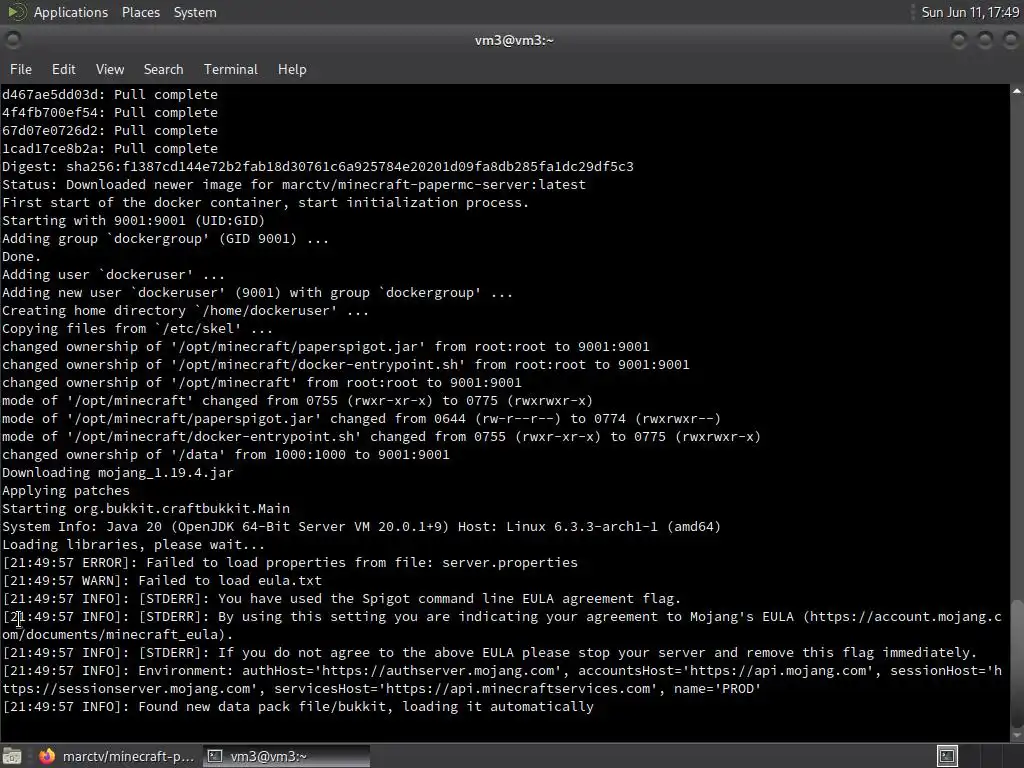This screenshot has width=1024, height=768.
Task: Click the 'System Info: Java 20' line
Action: coord(361,526)
